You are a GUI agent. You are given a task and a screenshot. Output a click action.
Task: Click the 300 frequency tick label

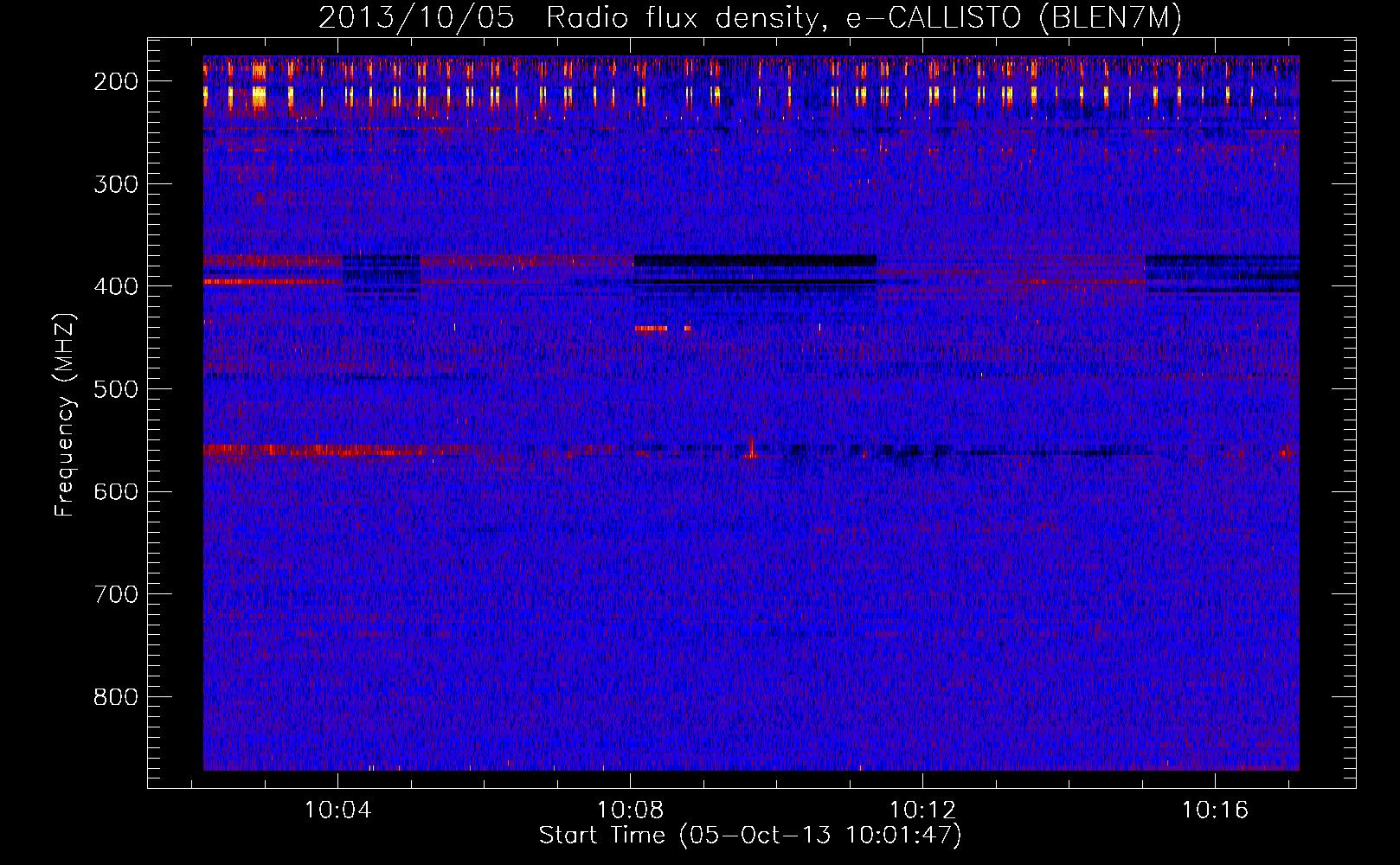tap(116, 184)
